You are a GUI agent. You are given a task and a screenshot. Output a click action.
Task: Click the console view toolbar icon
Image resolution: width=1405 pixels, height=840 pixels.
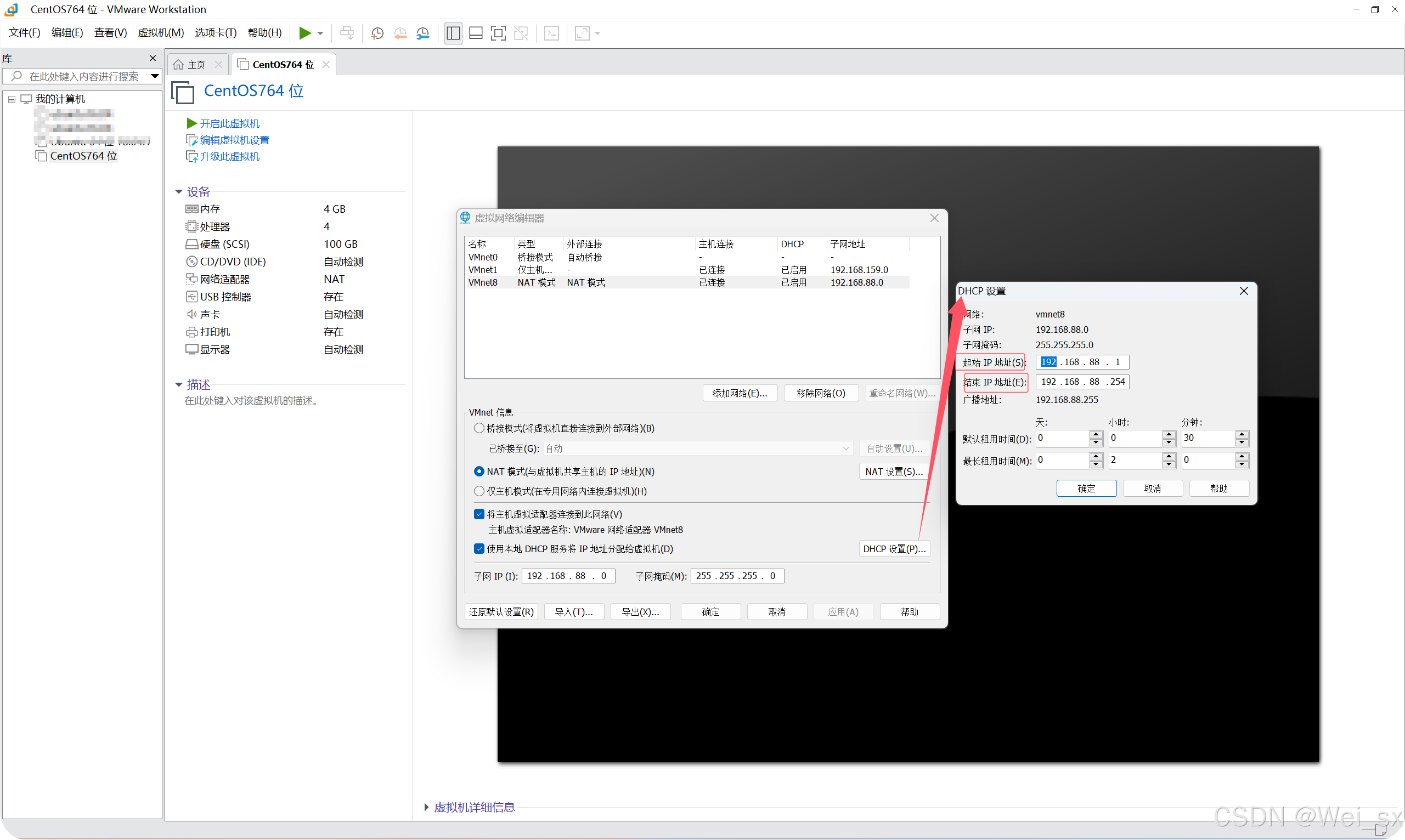[x=551, y=33]
